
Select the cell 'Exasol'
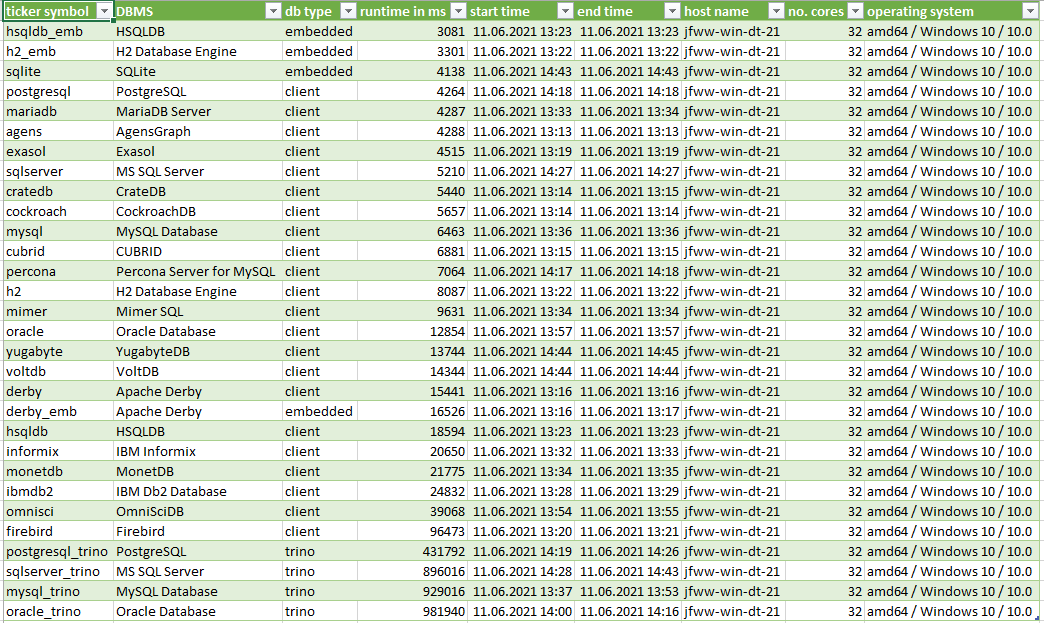pyautogui.click(x=198, y=151)
